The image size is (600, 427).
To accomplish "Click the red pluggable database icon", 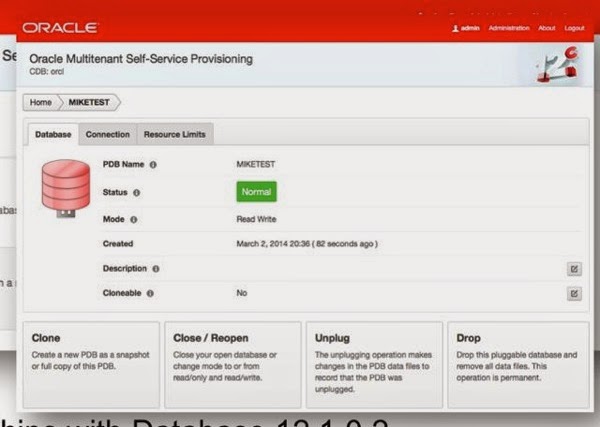I will [x=66, y=189].
